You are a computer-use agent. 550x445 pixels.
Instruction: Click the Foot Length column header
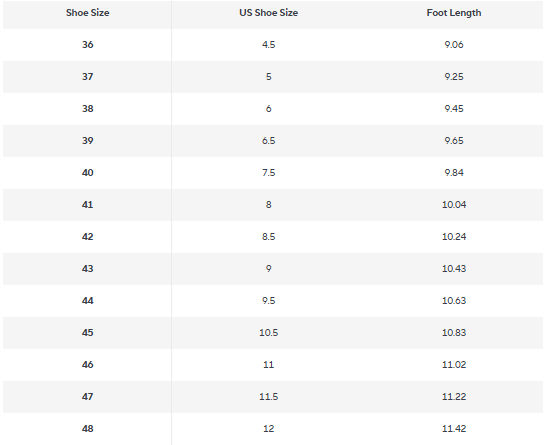454,13
